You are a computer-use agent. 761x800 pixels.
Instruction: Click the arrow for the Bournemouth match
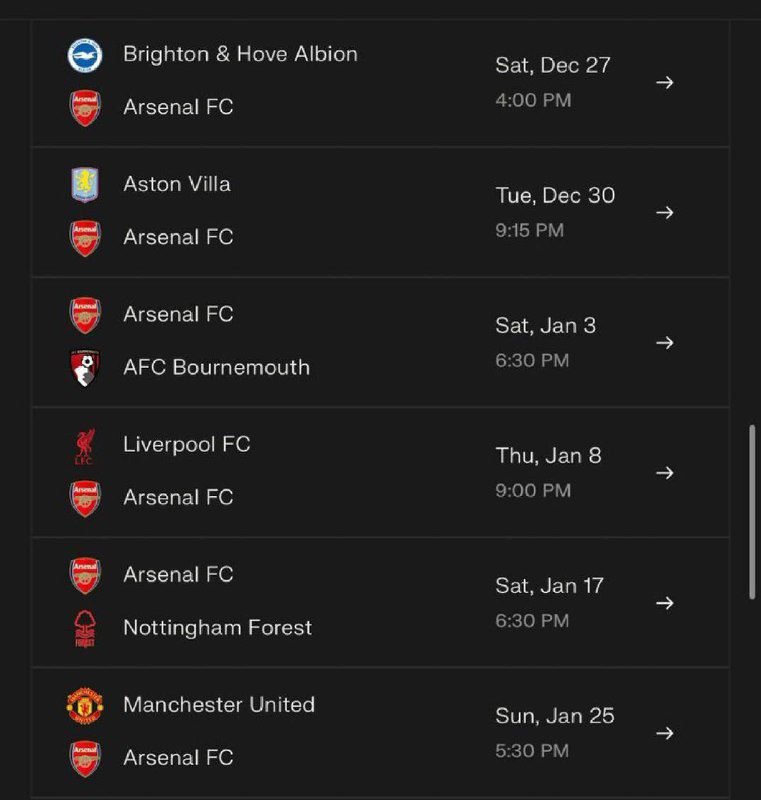pos(664,342)
